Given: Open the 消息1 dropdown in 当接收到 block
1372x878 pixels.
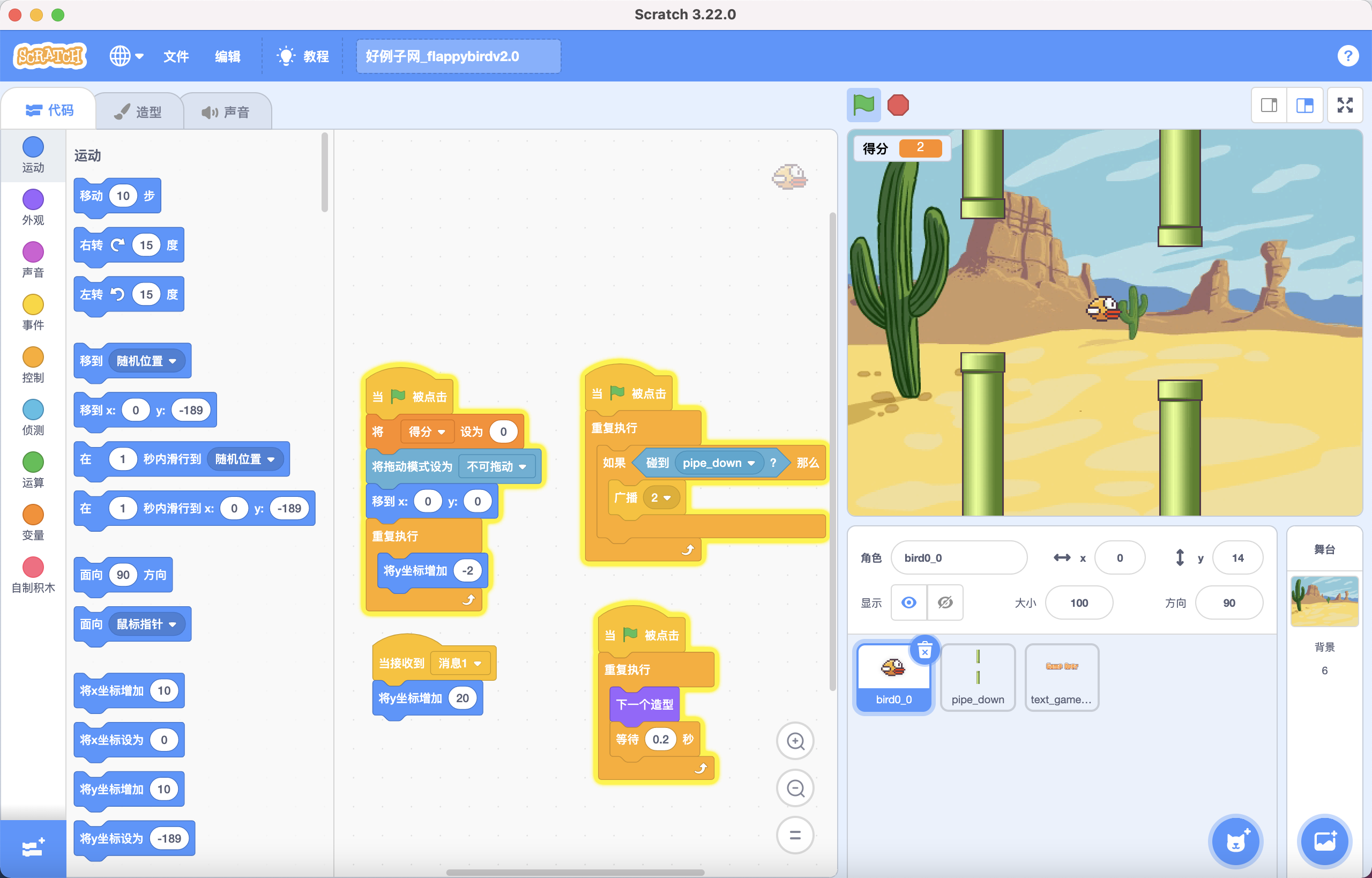Looking at the screenshot, I should (x=459, y=663).
